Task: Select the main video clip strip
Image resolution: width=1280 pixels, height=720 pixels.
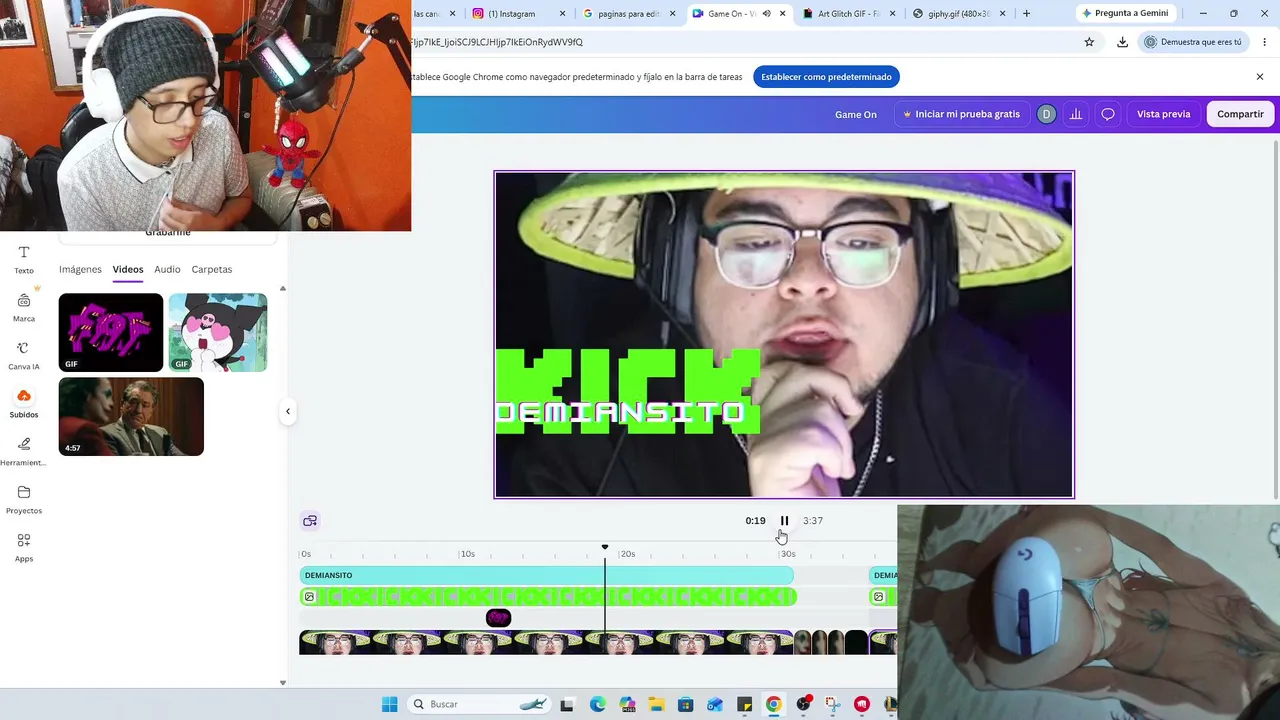Action: pyautogui.click(x=546, y=642)
